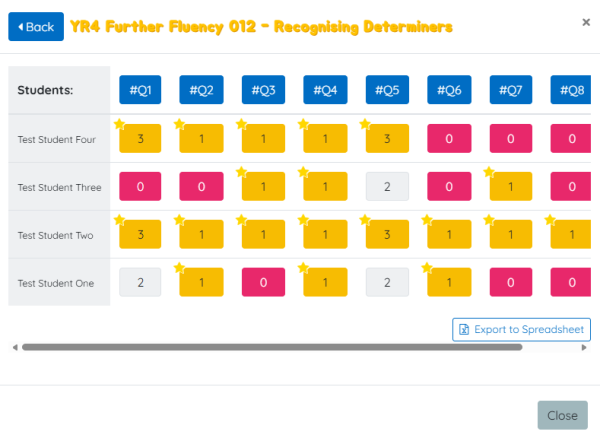Click the star on Test Student One's Q2 score
600x441 pixels.
click(182, 269)
